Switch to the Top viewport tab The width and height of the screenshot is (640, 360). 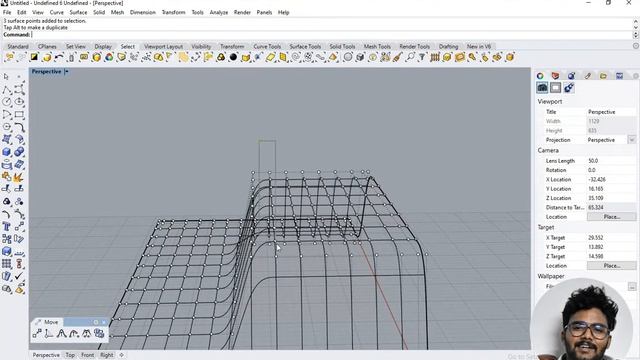coord(70,355)
